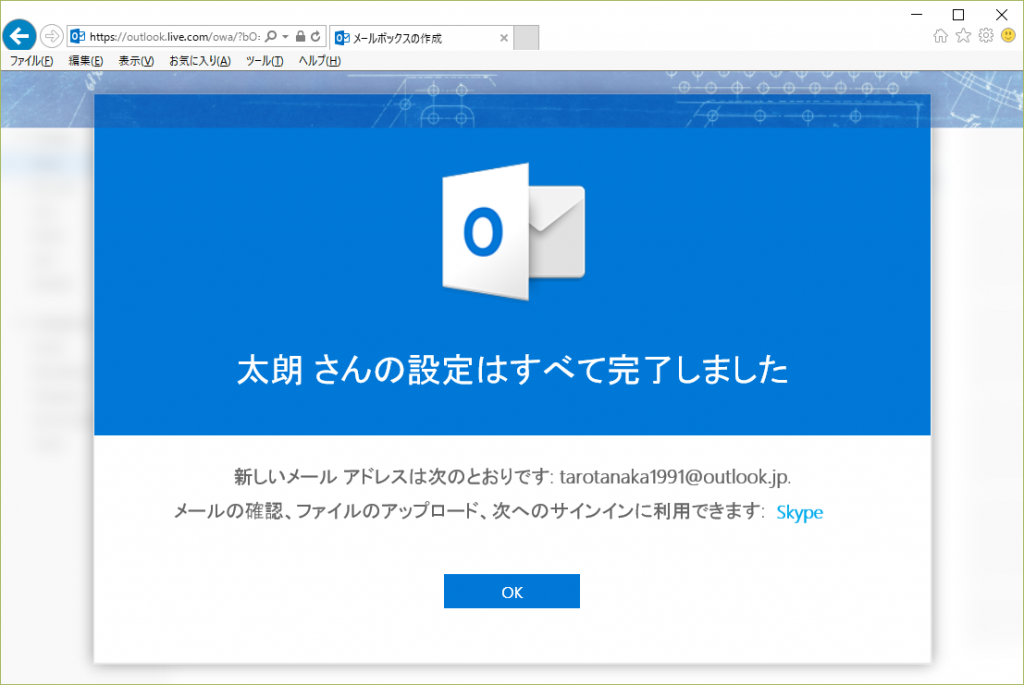Open the 表示(V) menu
This screenshot has width=1024, height=685.
[136, 61]
